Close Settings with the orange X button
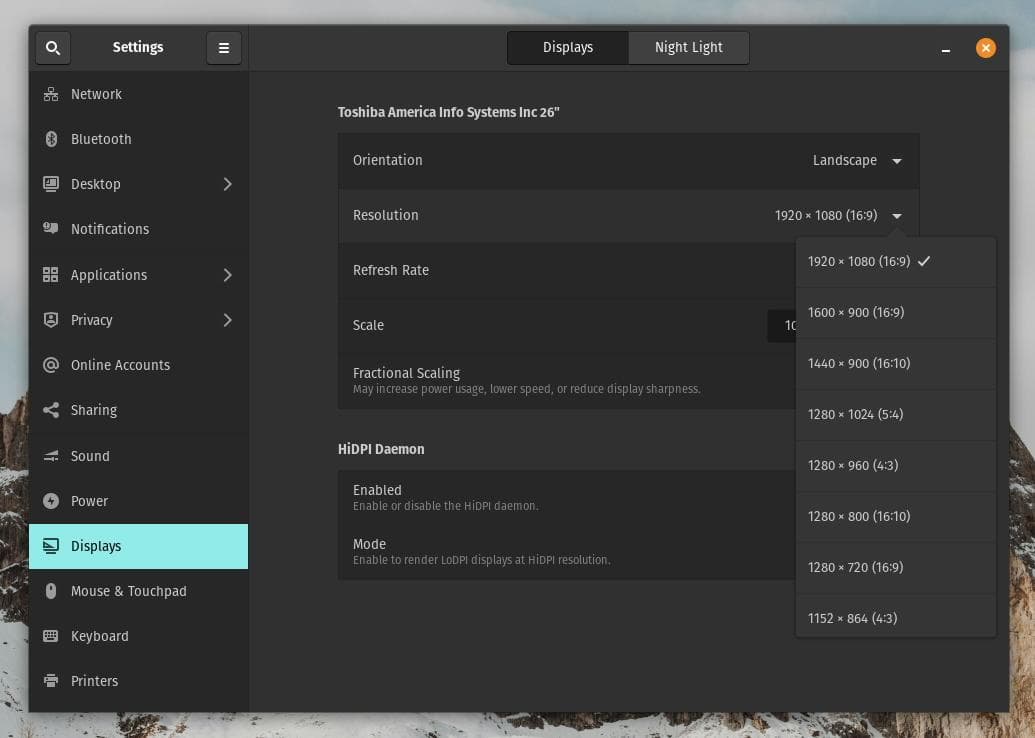1035x738 pixels. [x=985, y=48]
